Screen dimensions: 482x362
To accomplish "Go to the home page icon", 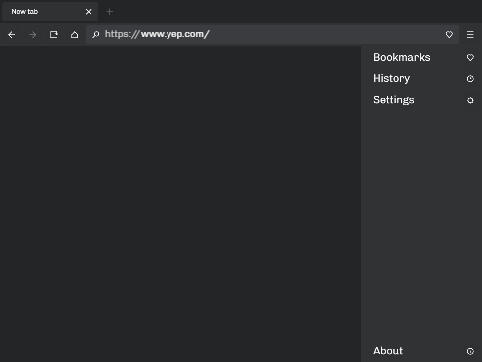I will (x=75, y=35).
